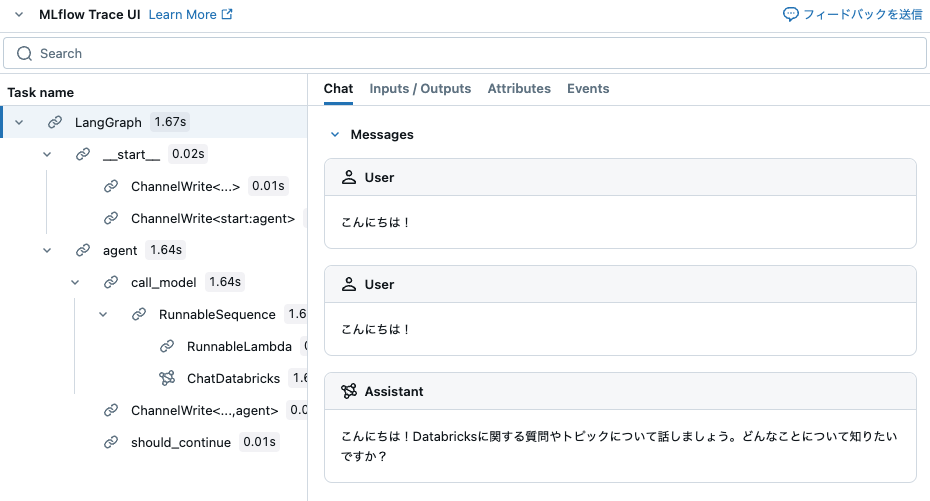Viewport: 930px width, 501px height.
Task: Select the ChannelWrite<...> span row
Action: [x=154, y=186]
